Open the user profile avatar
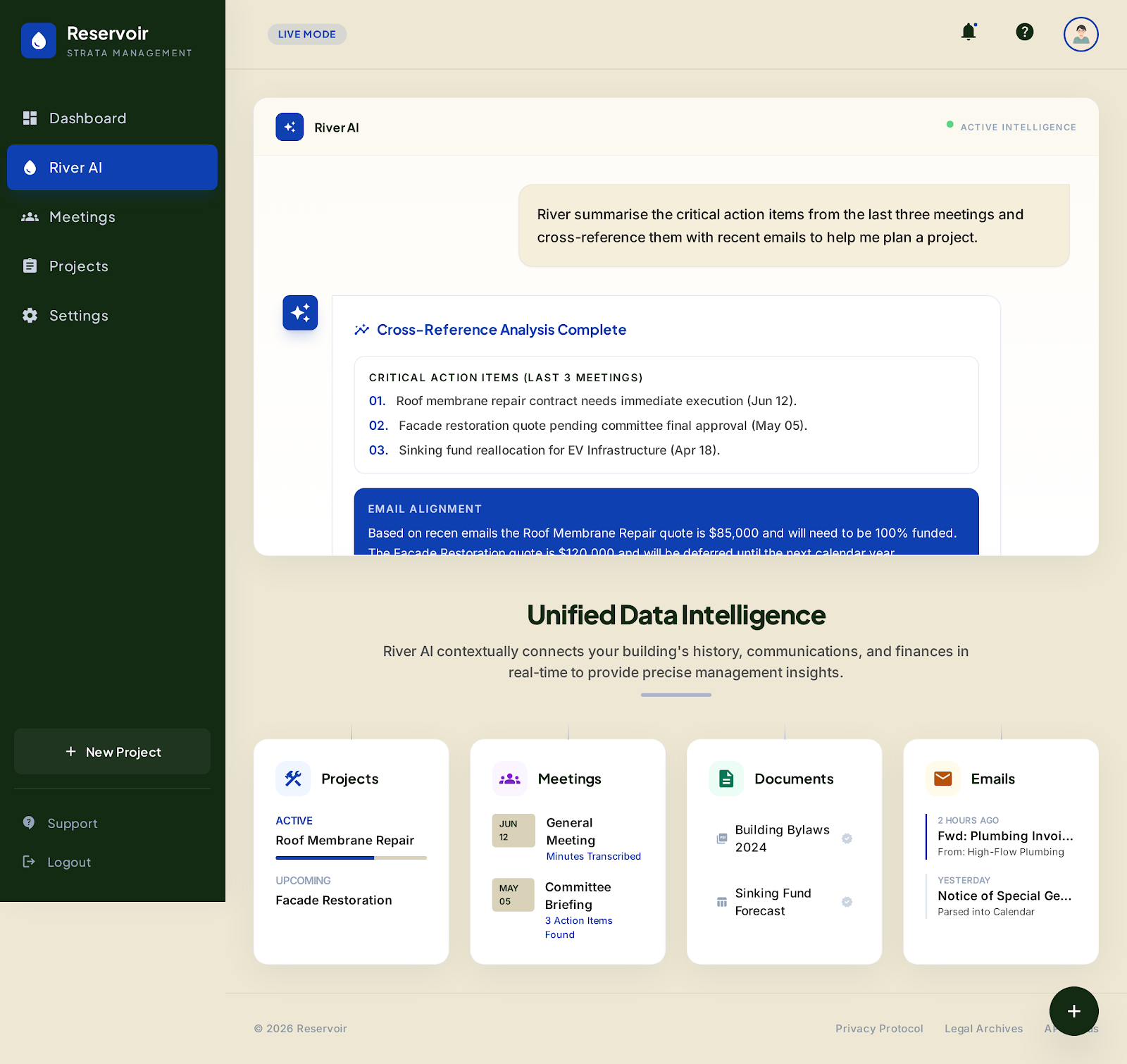The width and height of the screenshot is (1127, 1064). tap(1081, 34)
